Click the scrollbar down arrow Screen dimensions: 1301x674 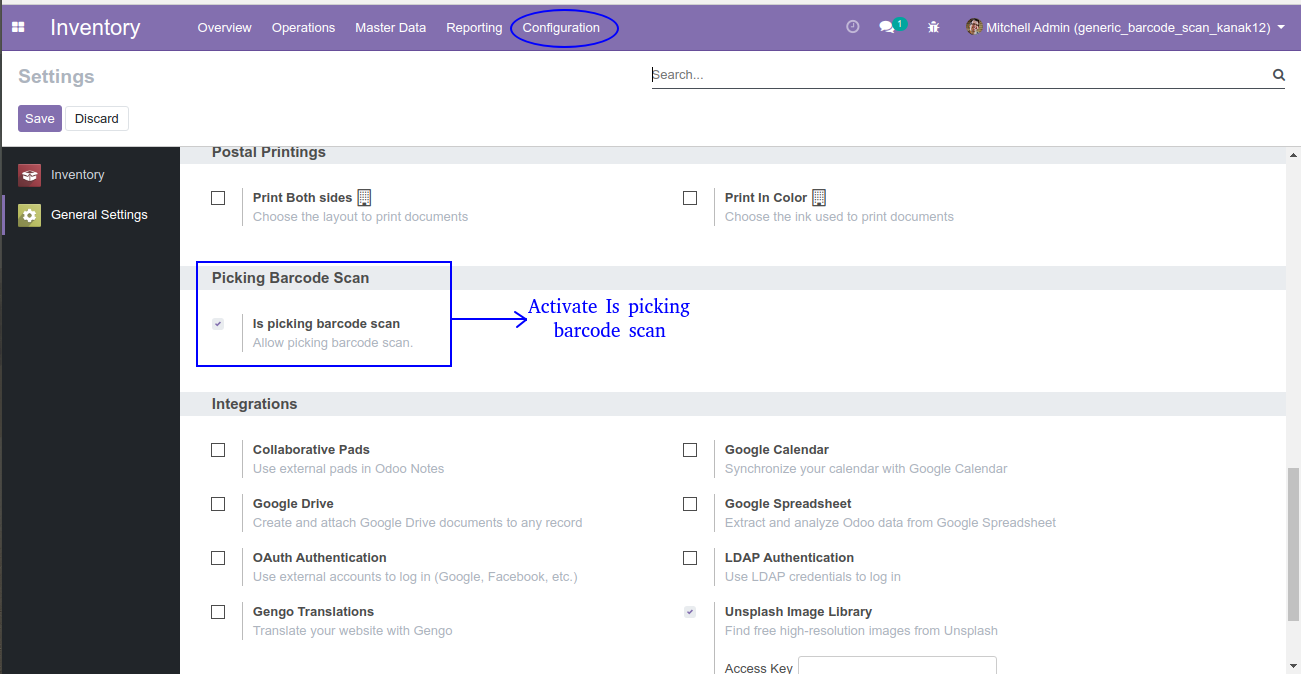pyautogui.click(x=1294, y=665)
